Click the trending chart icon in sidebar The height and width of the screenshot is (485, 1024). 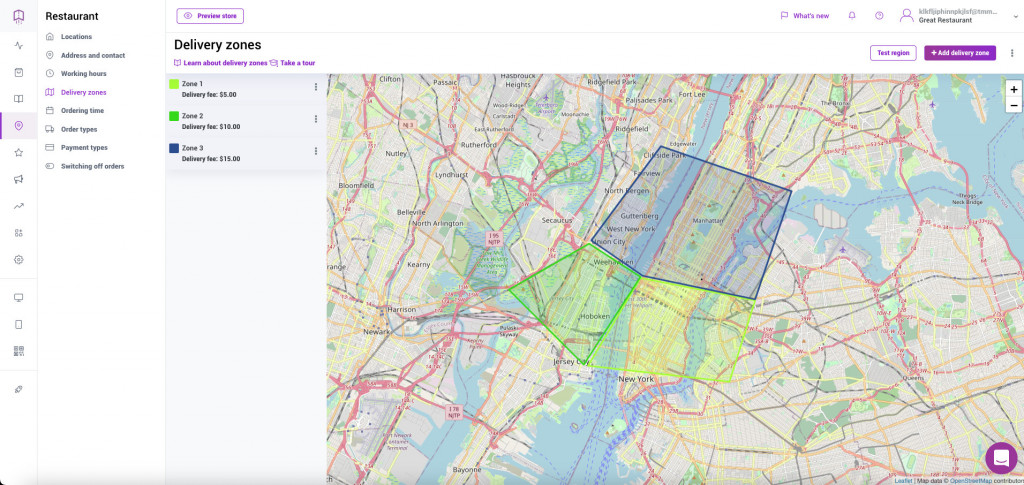(18, 206)
